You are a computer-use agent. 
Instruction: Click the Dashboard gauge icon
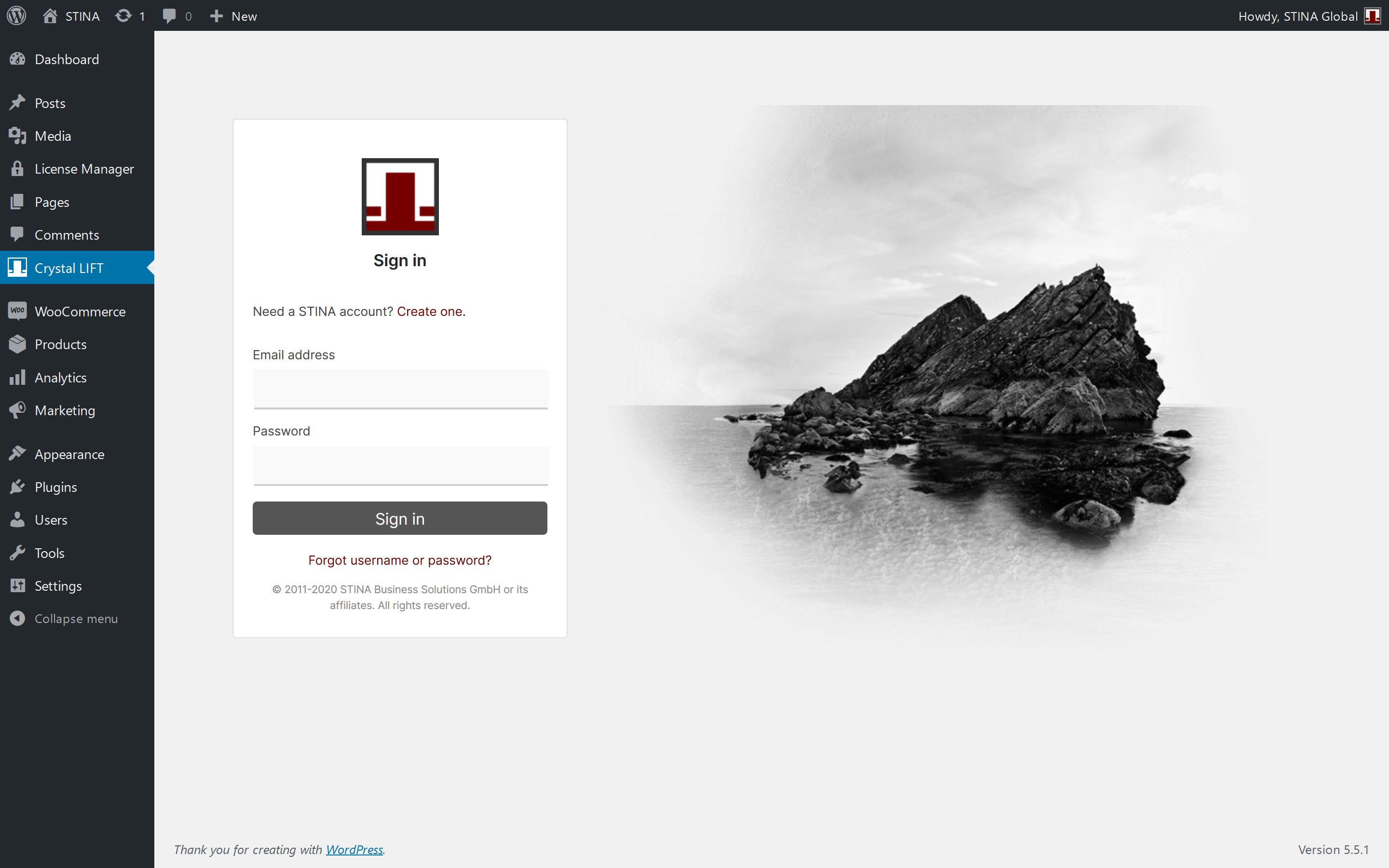coord(17,59)
